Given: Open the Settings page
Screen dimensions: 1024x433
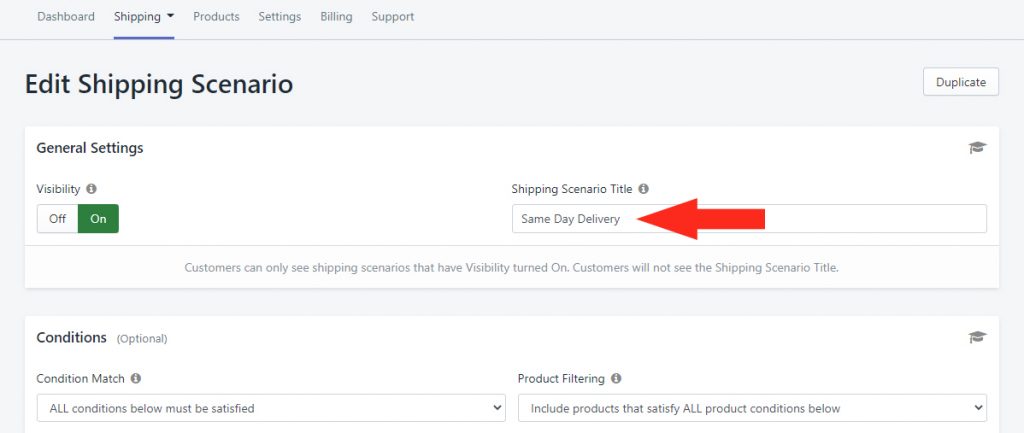Looking at the screenshot, I should [x=280, y=16].
